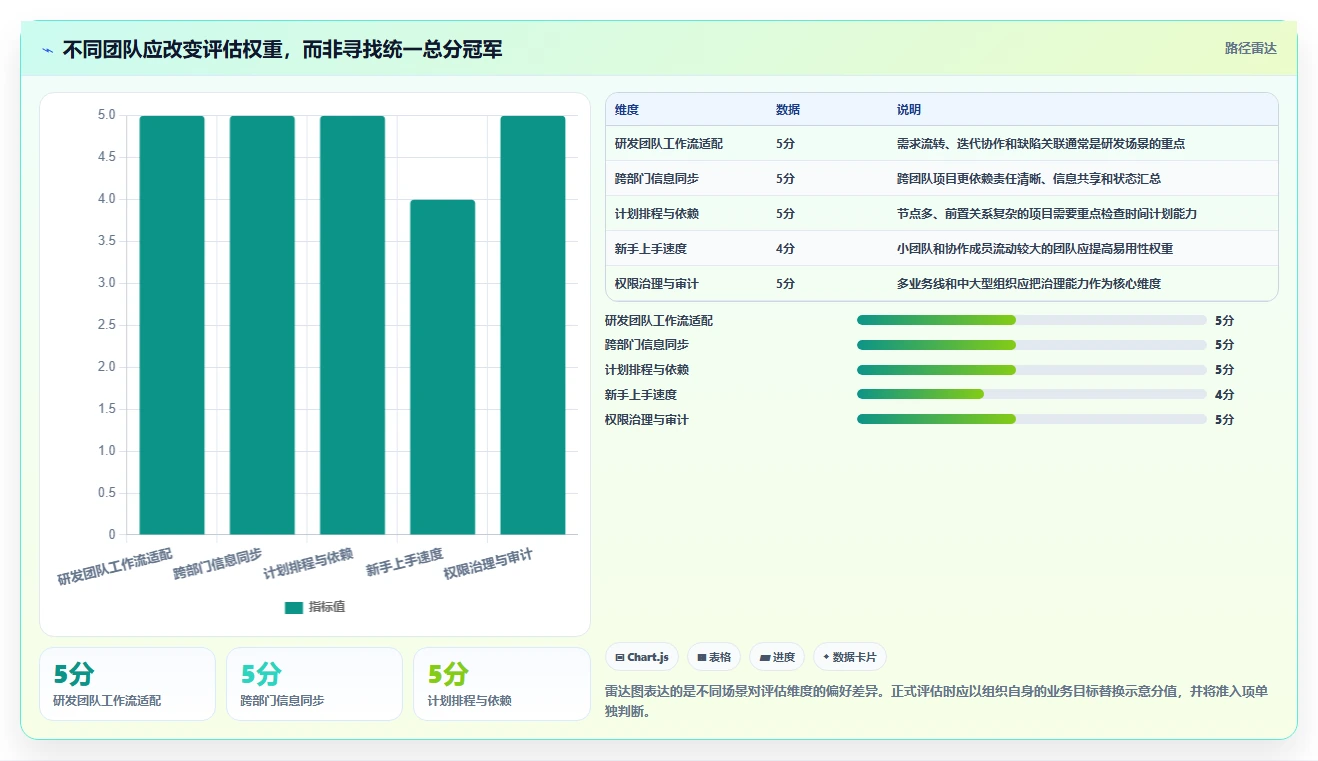Click the 新手上手速度 progress bar
The width and height of the screenshot is (1318, 761).
(1031, 394)
